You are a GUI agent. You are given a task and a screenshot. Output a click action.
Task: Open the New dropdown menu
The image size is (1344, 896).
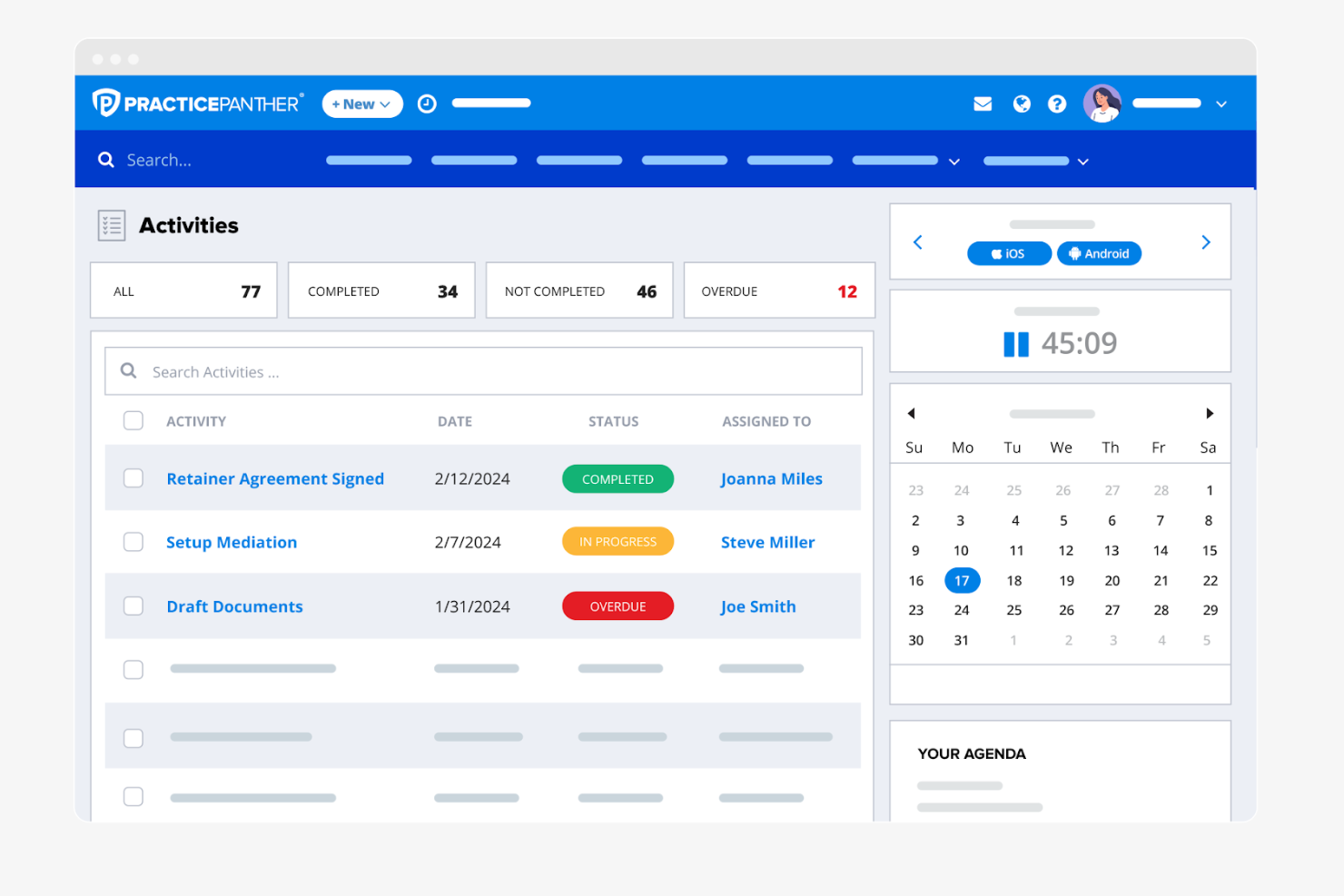point(361,103)
